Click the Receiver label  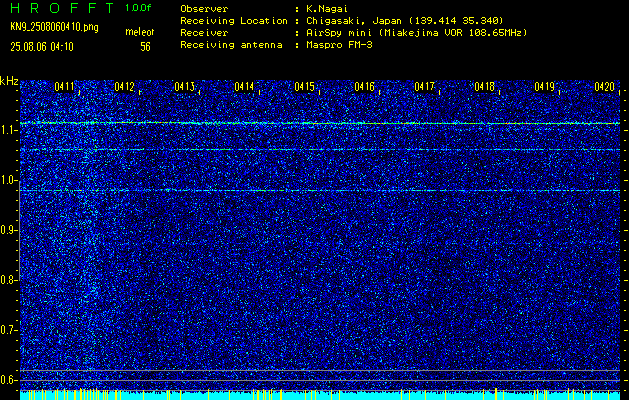(x=204, y=32)
